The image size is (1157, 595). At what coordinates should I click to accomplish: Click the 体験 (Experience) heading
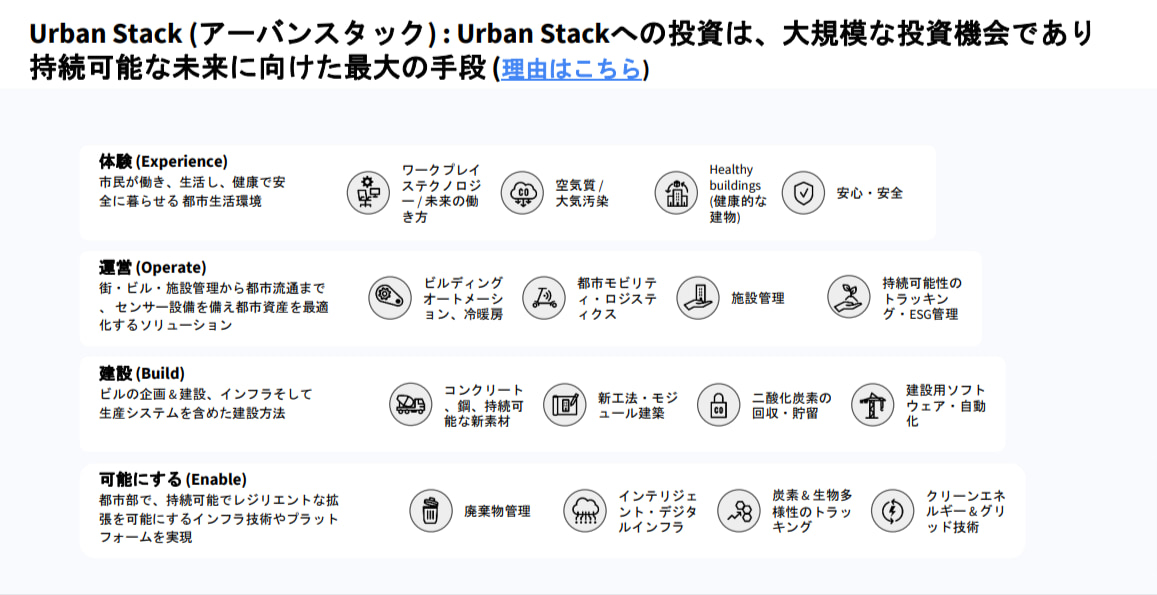coord(163,161)
